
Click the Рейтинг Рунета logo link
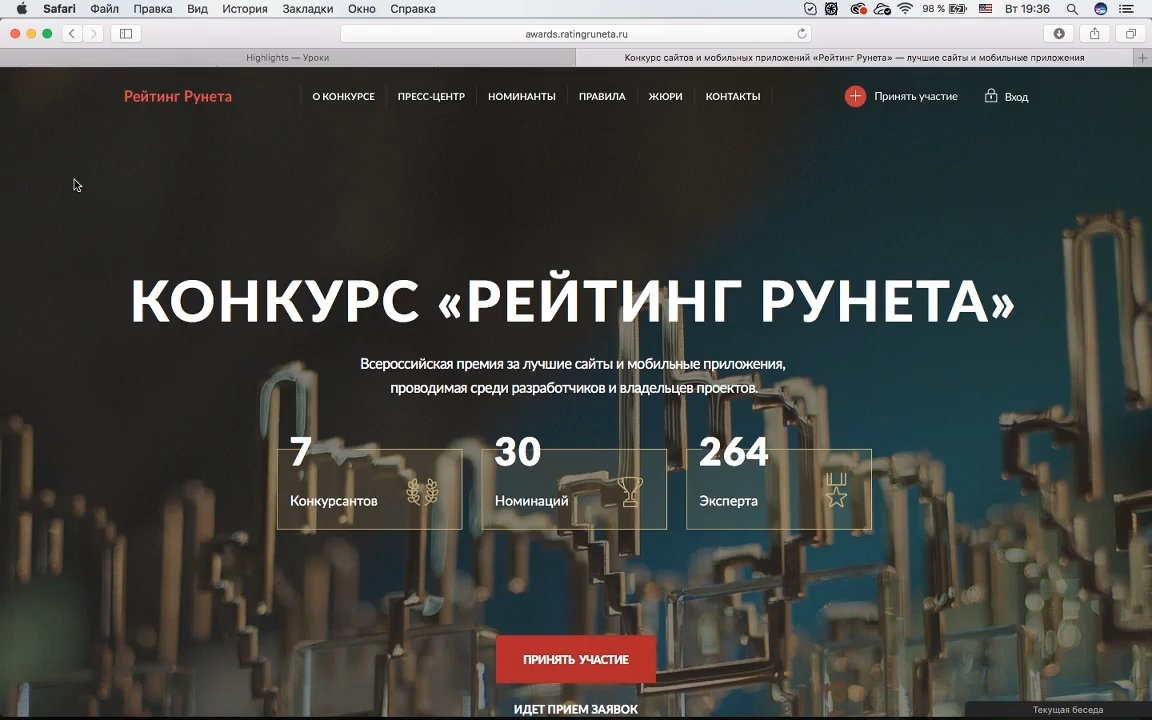click(178, 96)
